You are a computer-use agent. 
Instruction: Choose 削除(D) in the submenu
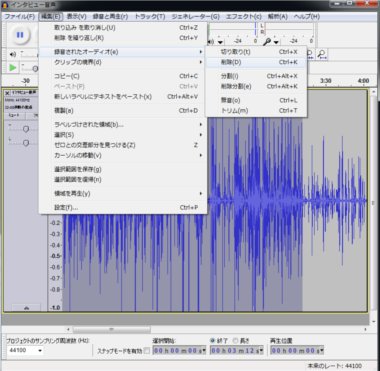[x=256, y=62]
